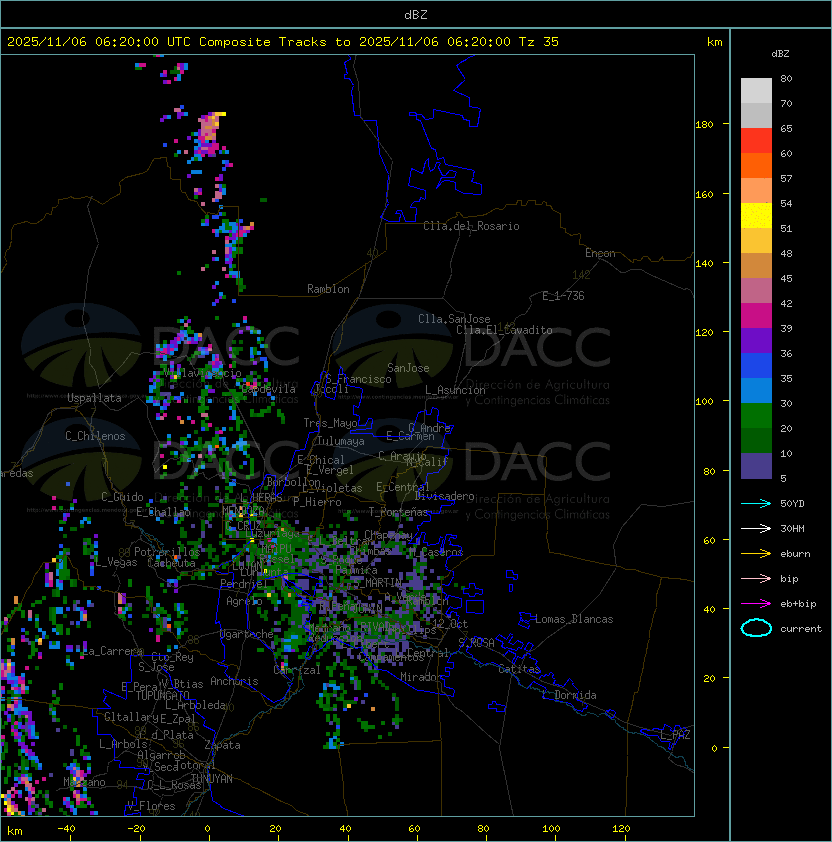The image size is (832, 842).
Task: Click the 'S_Francisco' place label
Action: [x=358, y=379]
